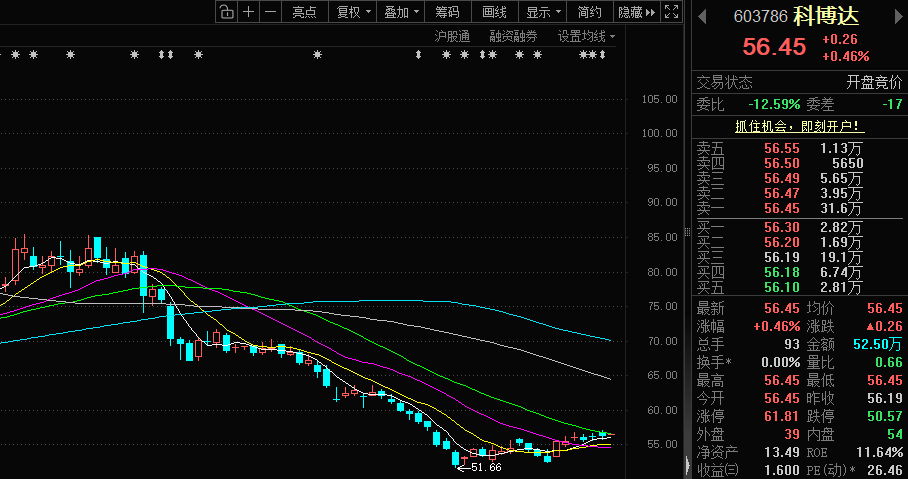Zoom out chart with minus icon
908x479 pixels.
[269, 12]
